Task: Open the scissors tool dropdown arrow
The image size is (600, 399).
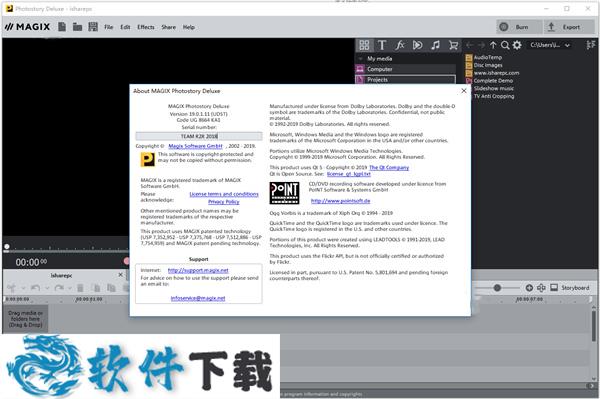Action: click(x=23, y=288)
